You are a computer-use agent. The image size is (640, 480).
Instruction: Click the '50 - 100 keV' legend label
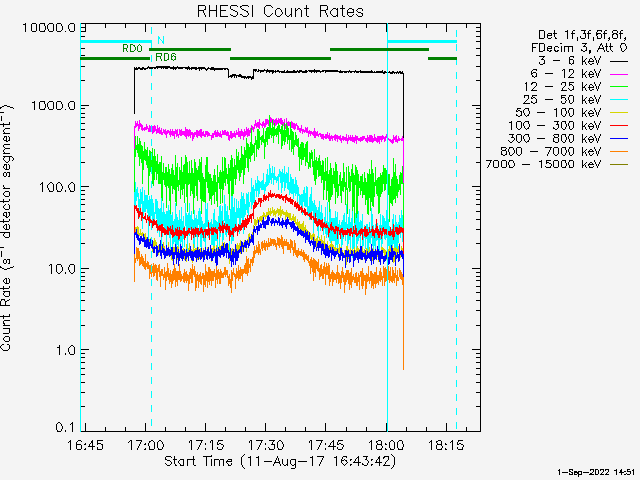558,113
